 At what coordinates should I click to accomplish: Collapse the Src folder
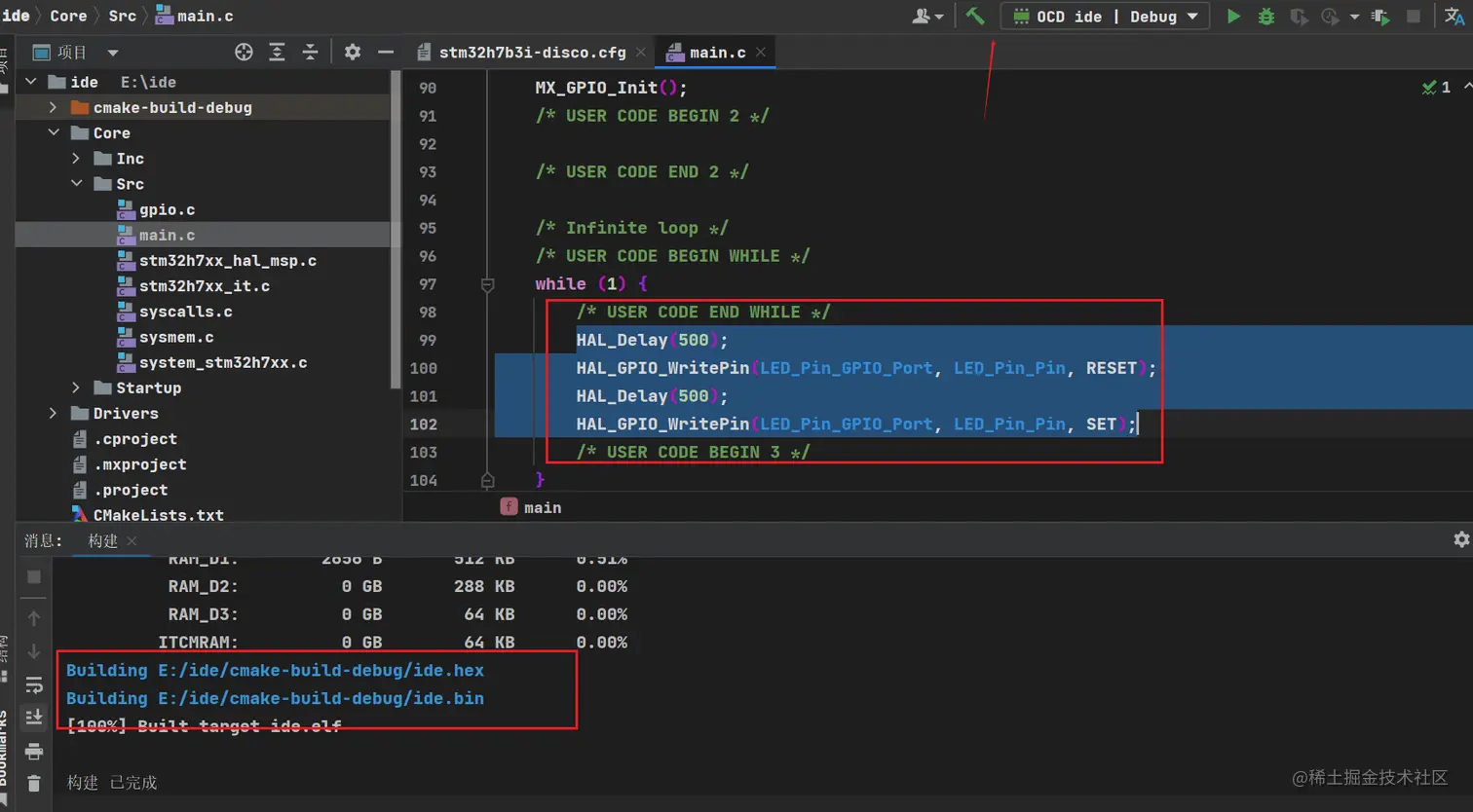coord(76,184)
